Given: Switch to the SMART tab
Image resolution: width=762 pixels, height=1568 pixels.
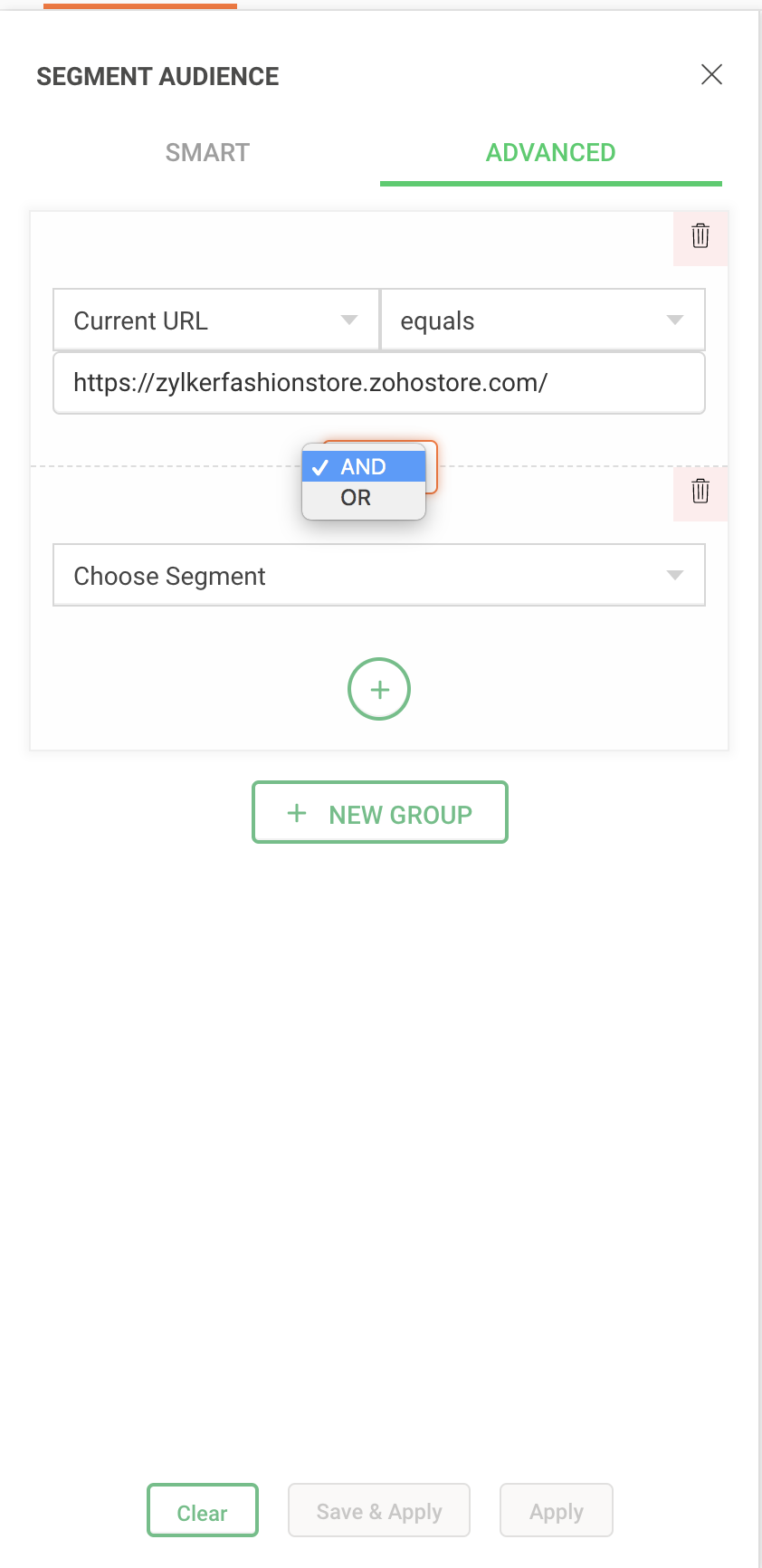Looking at the screenshot, I should 207,152.
